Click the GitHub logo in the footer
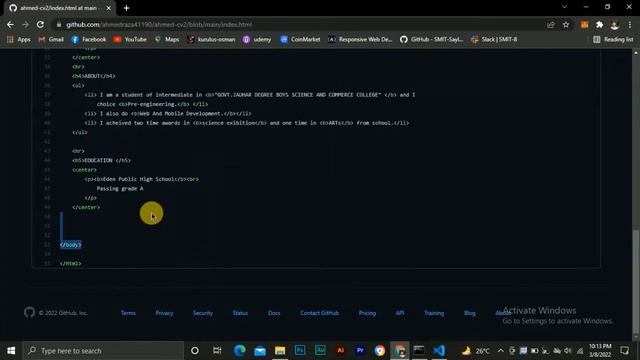 click(29, 313)
